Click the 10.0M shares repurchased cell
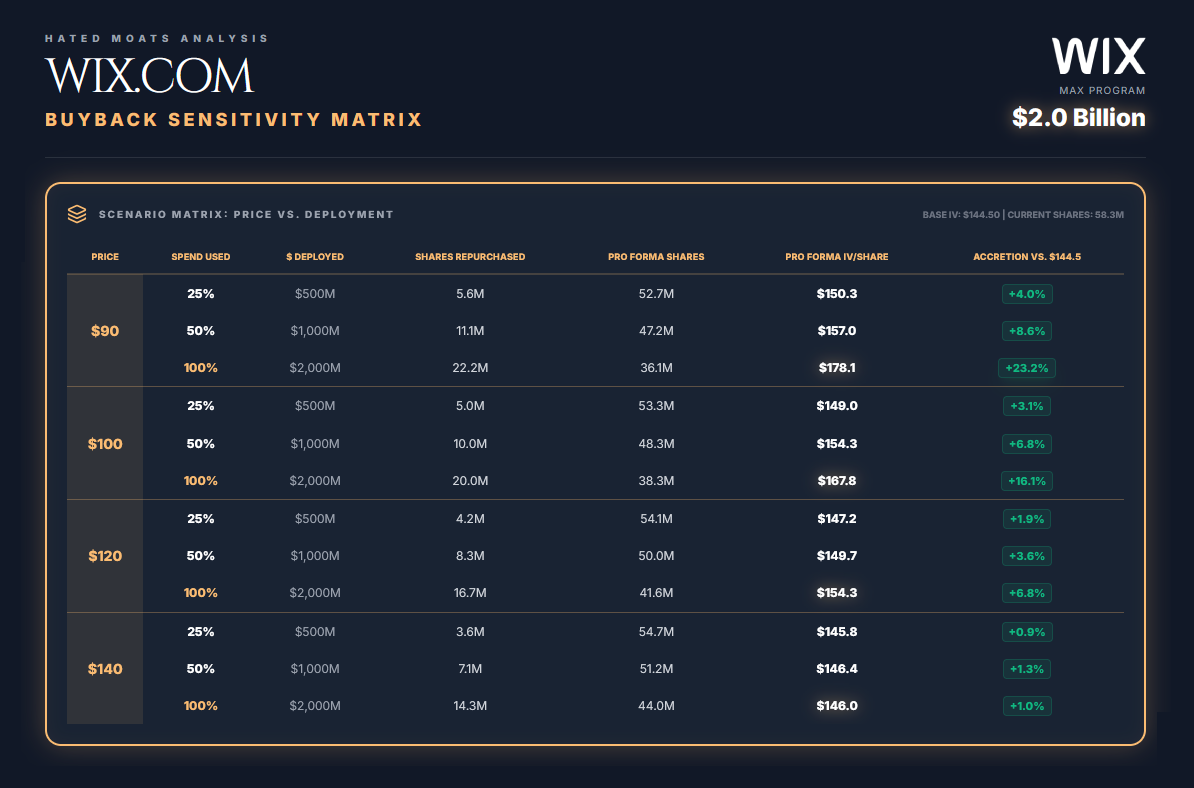This screenshot has height=788, width=1194. [470, 444]
